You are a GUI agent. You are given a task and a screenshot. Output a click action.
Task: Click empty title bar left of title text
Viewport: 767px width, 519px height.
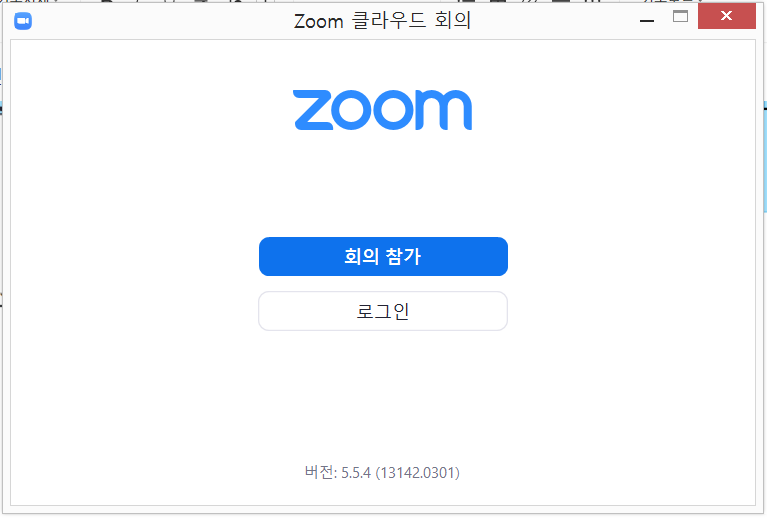pos(161,21)
